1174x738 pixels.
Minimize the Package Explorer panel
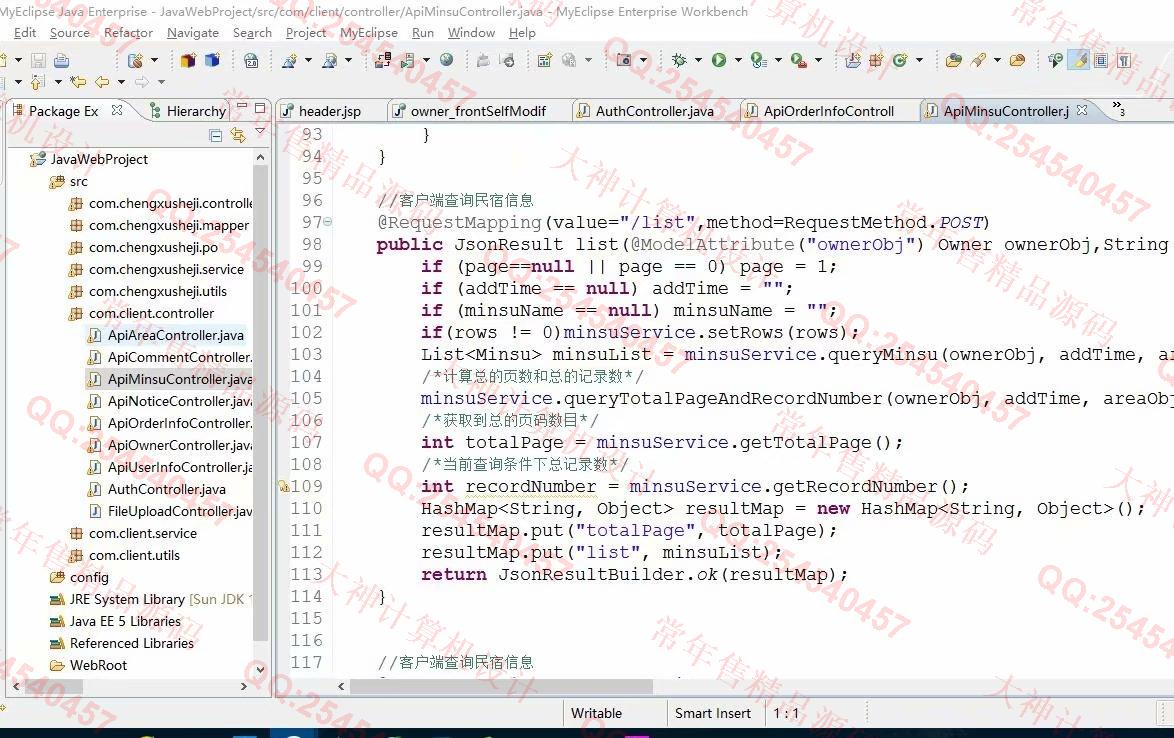click(242, 108)
